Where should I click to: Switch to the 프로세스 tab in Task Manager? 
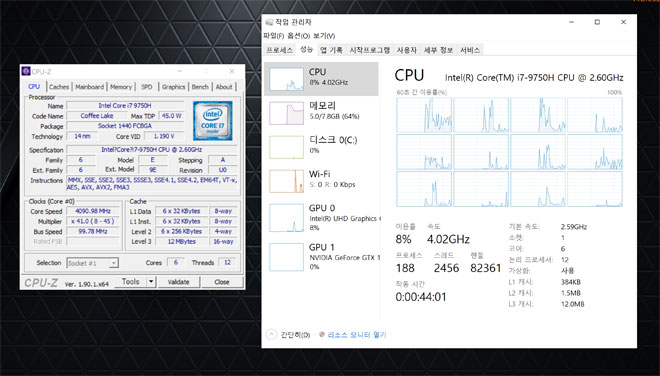click(279, 50)
